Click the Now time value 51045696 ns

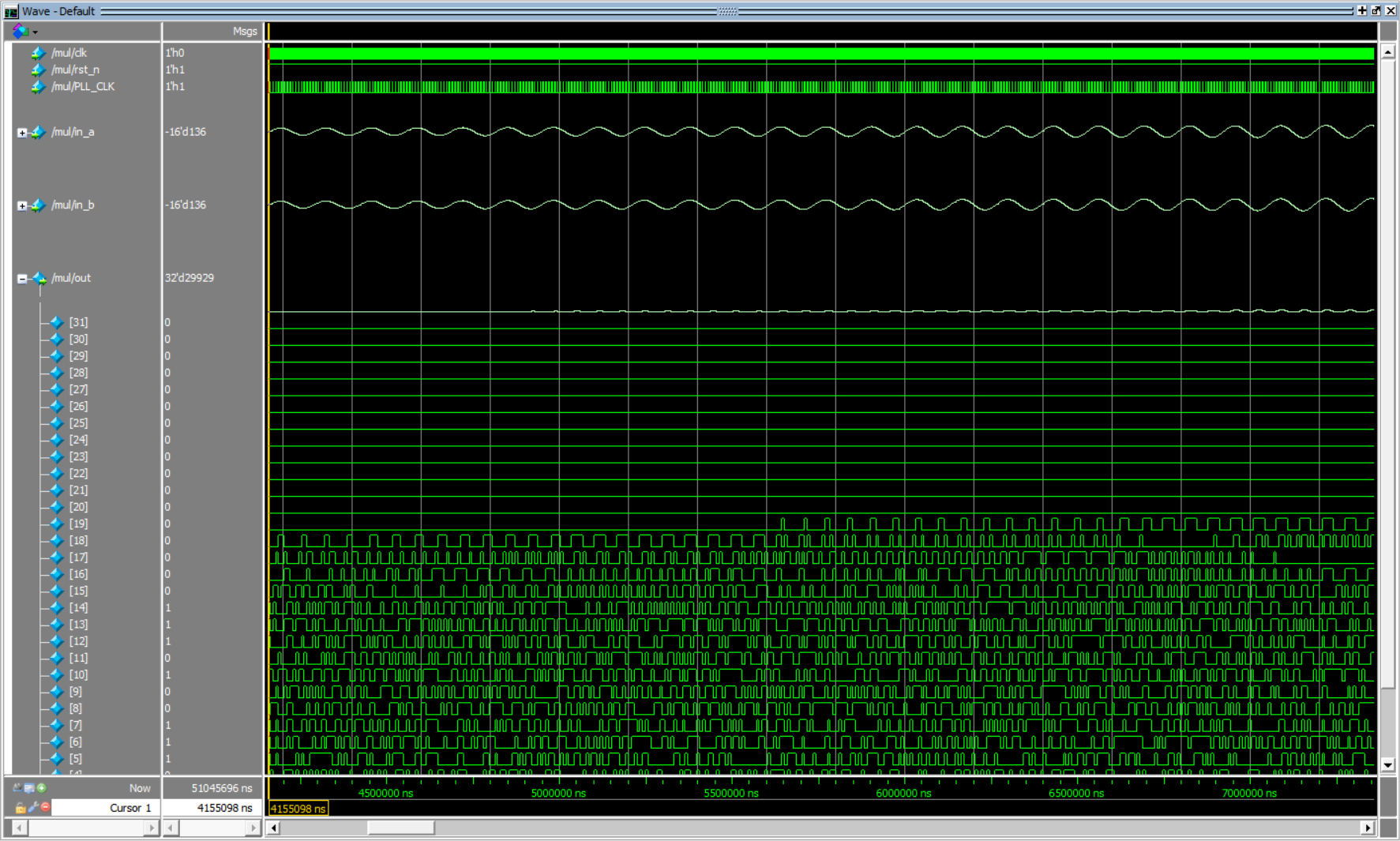coord(221,788)
